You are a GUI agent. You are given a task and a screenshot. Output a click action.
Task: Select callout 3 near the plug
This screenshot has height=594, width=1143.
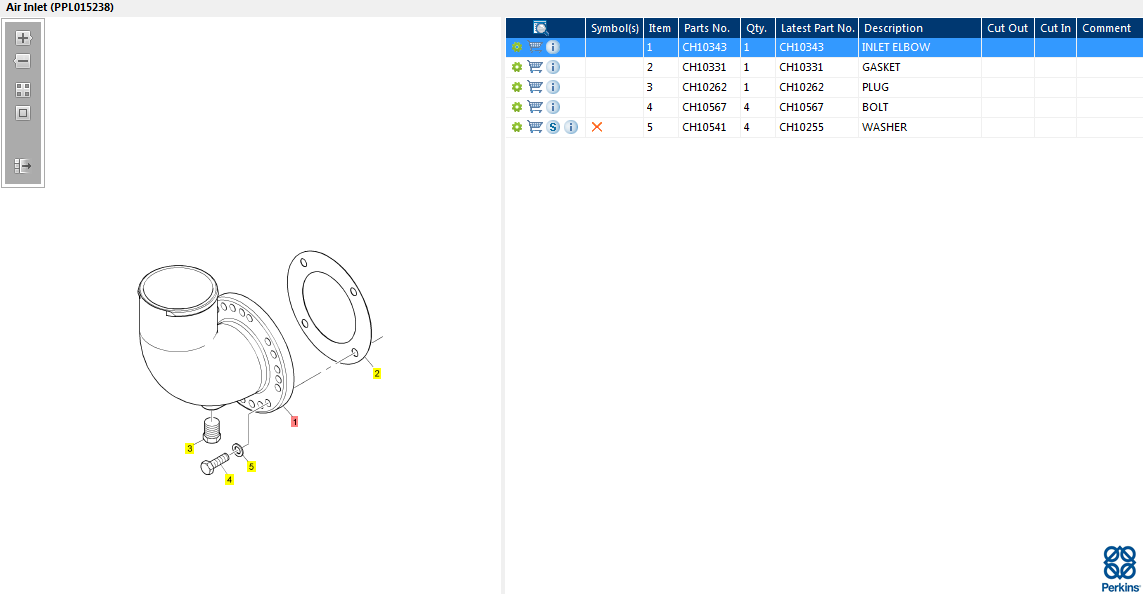pos(190,448)
